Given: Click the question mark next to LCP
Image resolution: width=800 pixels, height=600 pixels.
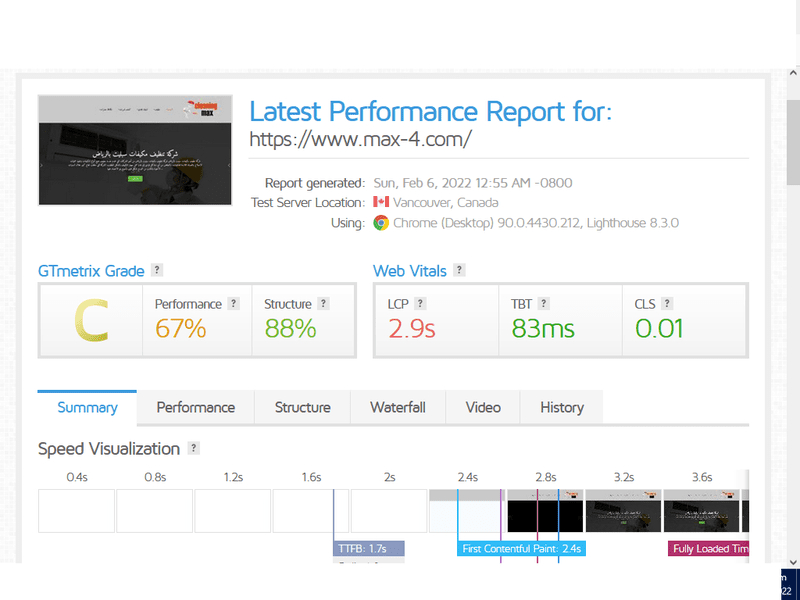Looking at the screenshot, I should (x=420, y=304).
